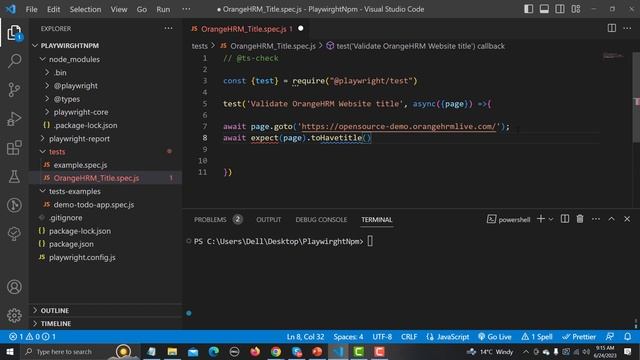Viewport: 640px width, 360px height.
Task: Toggle Secondary Side Bar layout icon
Action: coord(560,9)
